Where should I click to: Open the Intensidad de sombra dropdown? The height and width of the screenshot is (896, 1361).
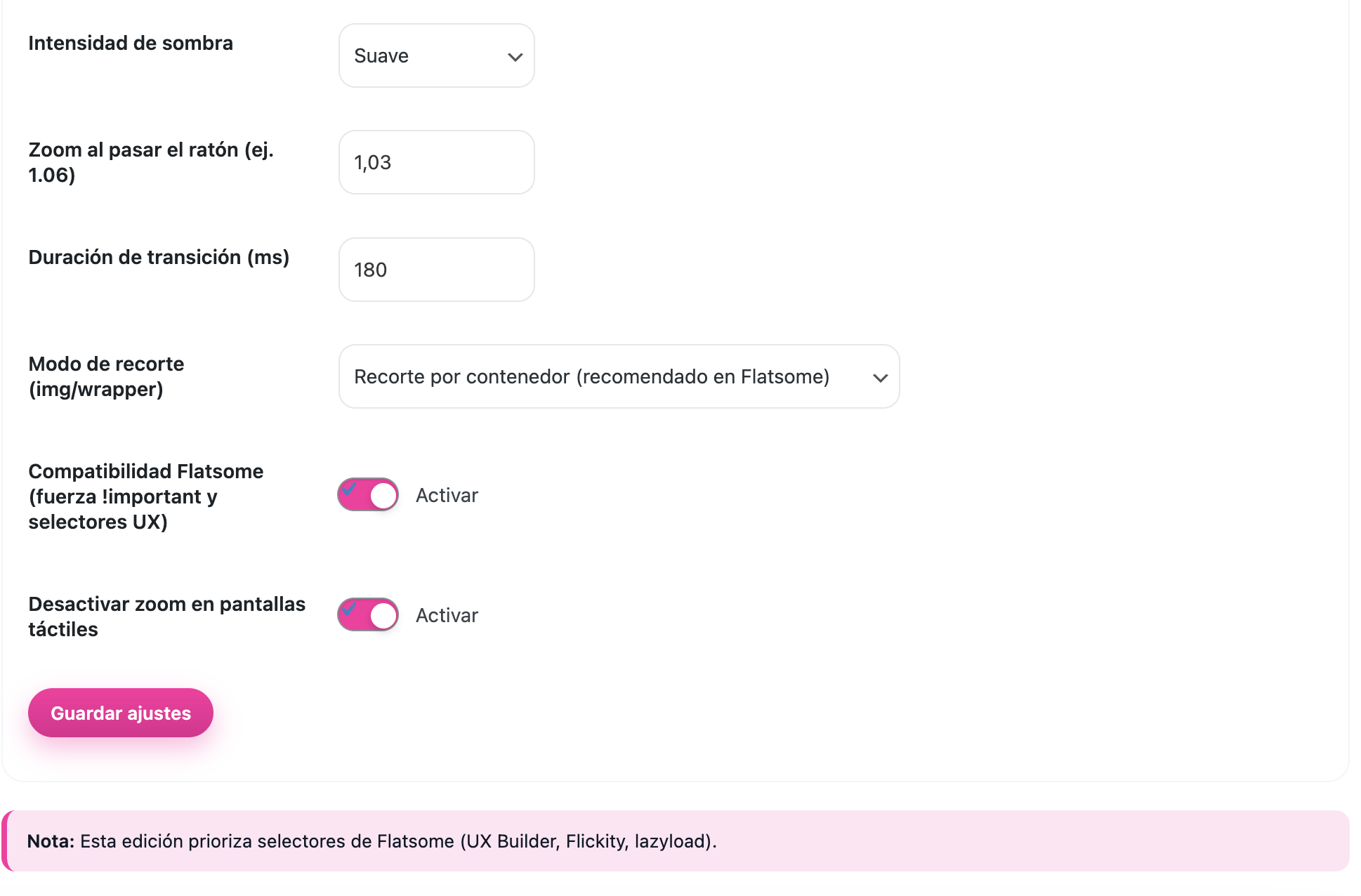[436, 55]
